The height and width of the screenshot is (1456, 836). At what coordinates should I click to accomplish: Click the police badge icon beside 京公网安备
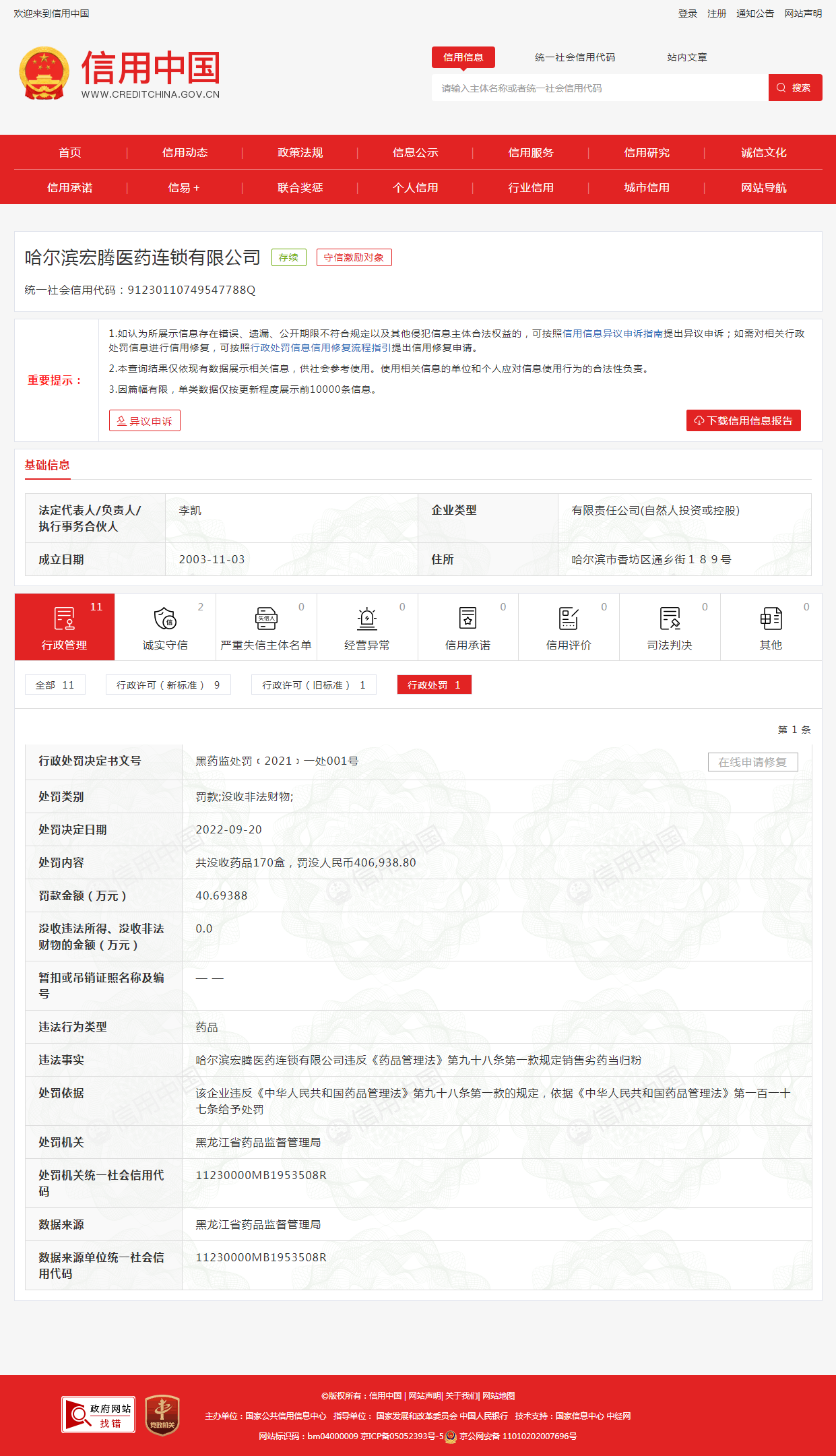pos(451,1436)
